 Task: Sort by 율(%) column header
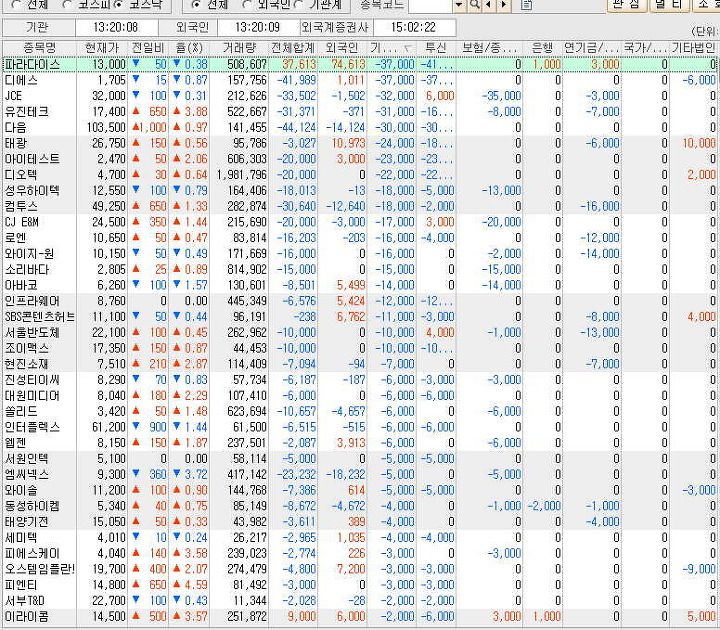click(189, 48)
